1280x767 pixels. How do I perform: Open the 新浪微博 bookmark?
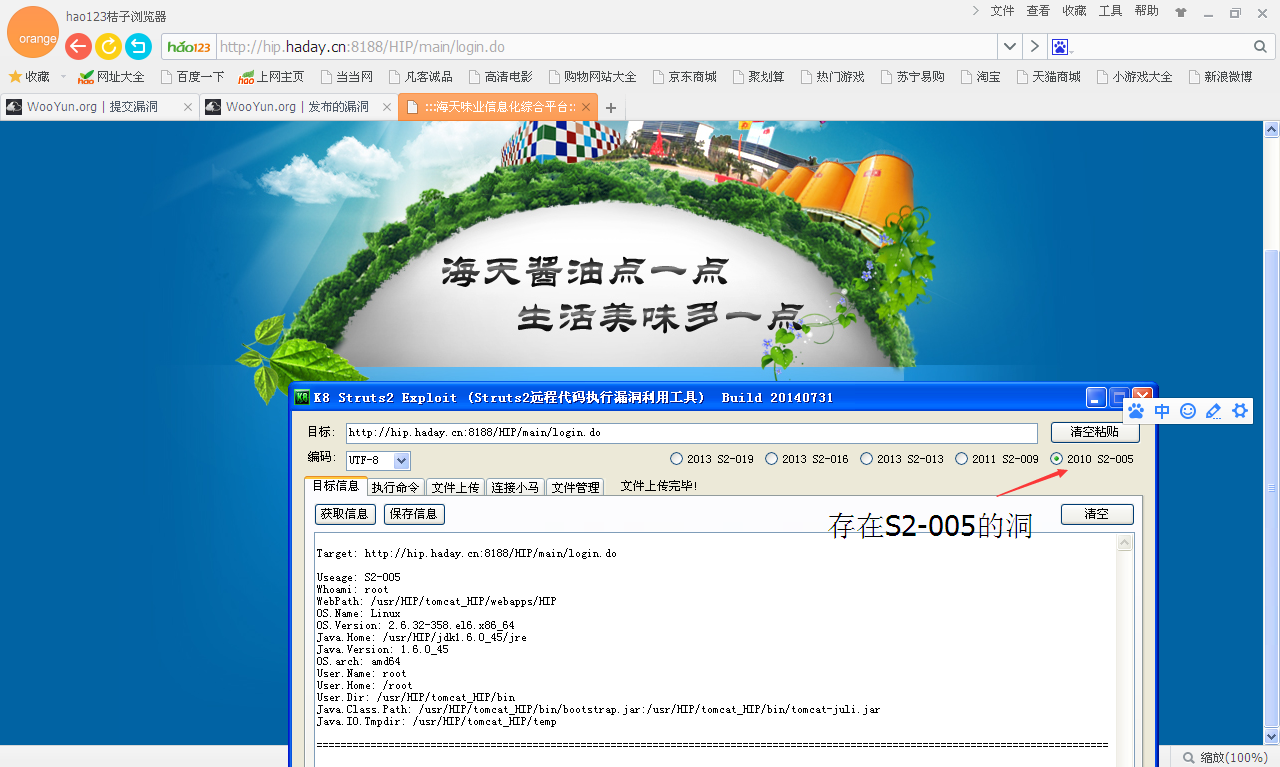coord(1220,76)
